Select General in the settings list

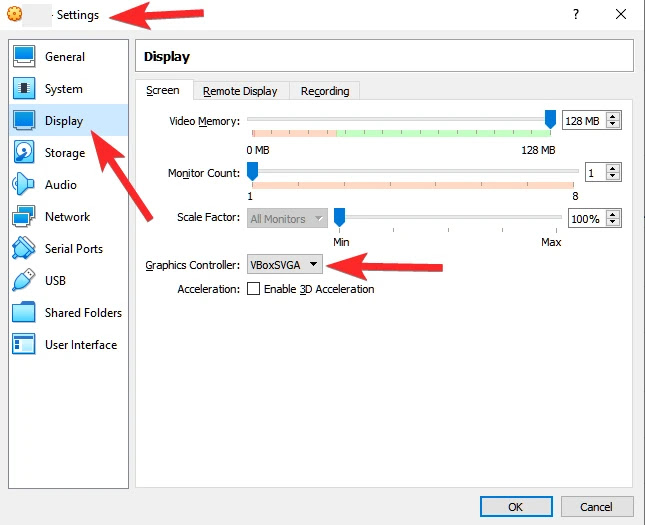click(x=68, y=56)
